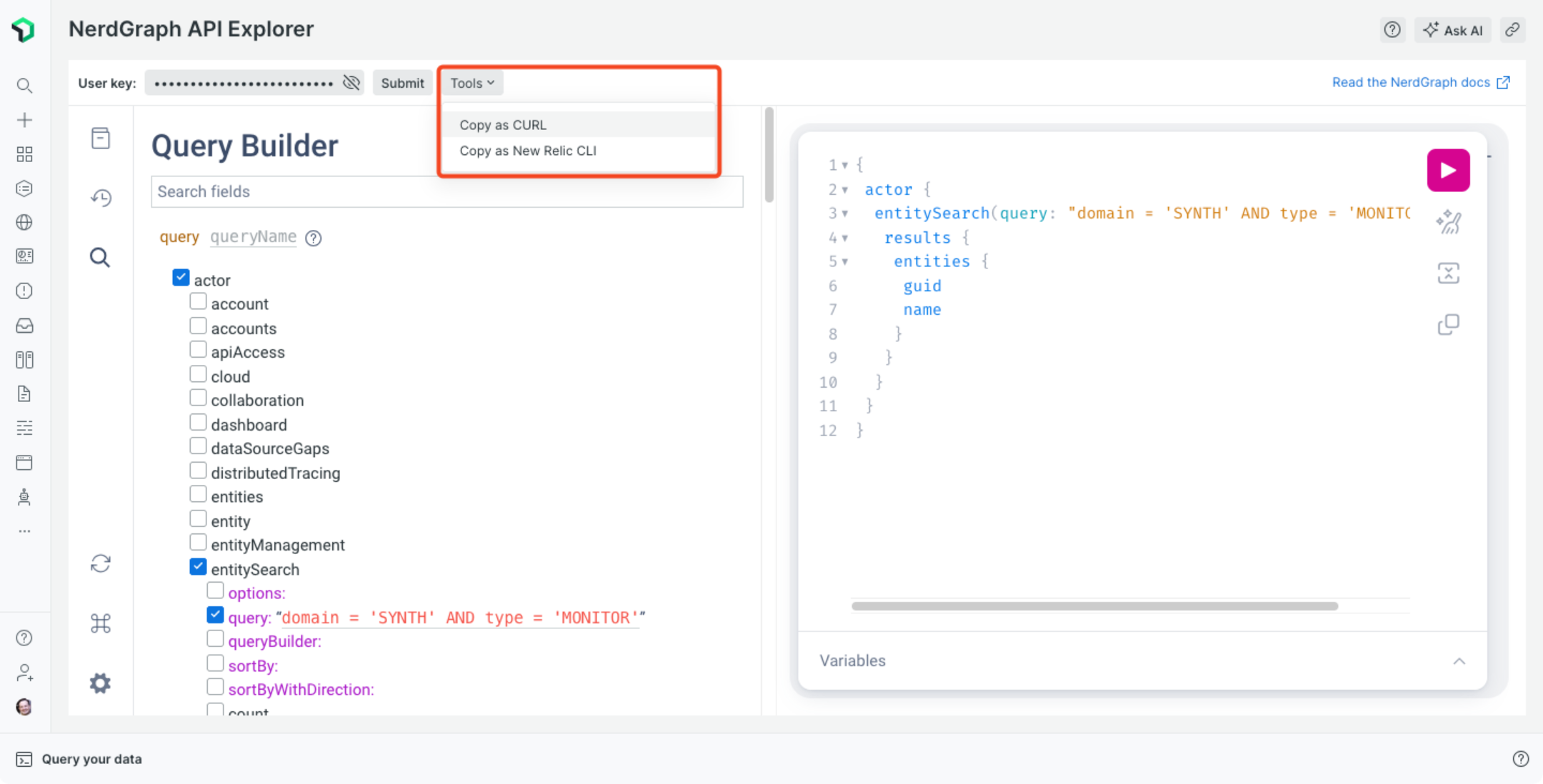Image resolution: width=1543 pixels, height=784 pixels.
Task: Select the magnifier search icon in explorer panel
Action: (100, 257)
